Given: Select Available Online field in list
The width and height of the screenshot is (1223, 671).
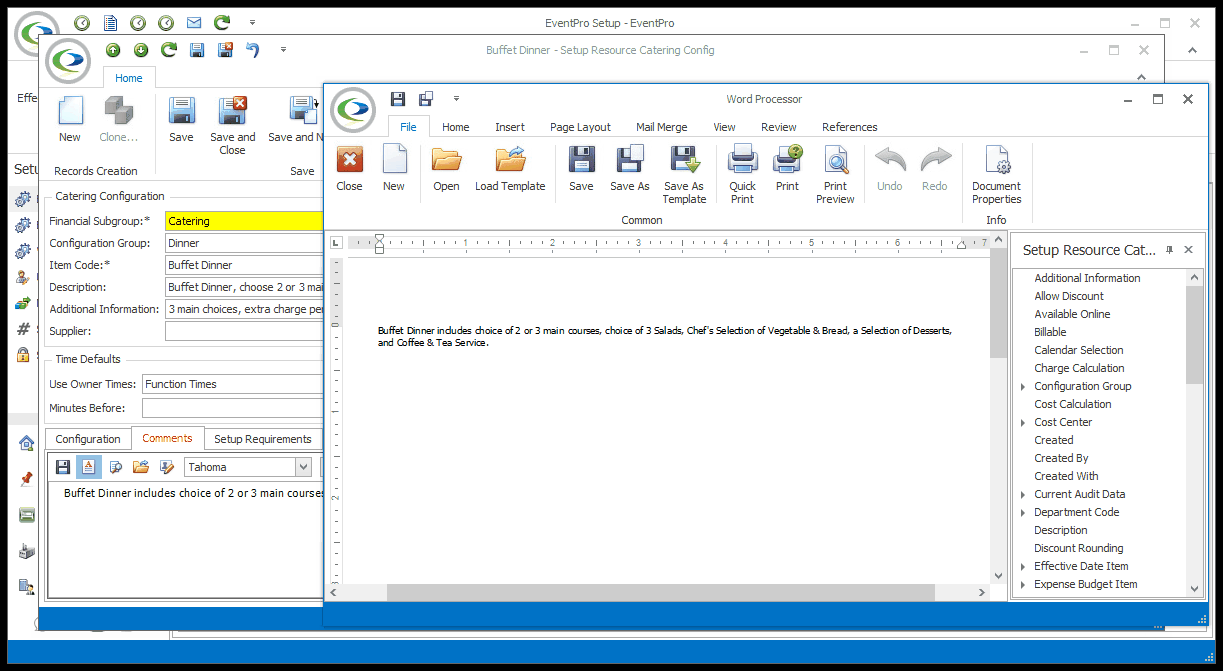Looking at the screenshot, I should [1072, 314].
